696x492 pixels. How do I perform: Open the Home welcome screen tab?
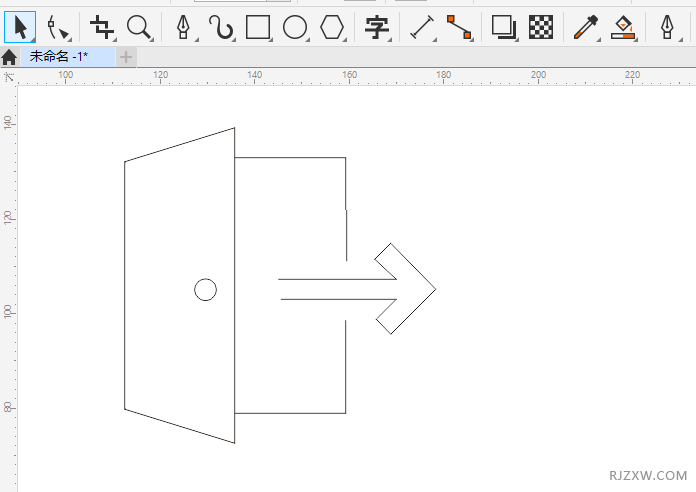[9, 57]
